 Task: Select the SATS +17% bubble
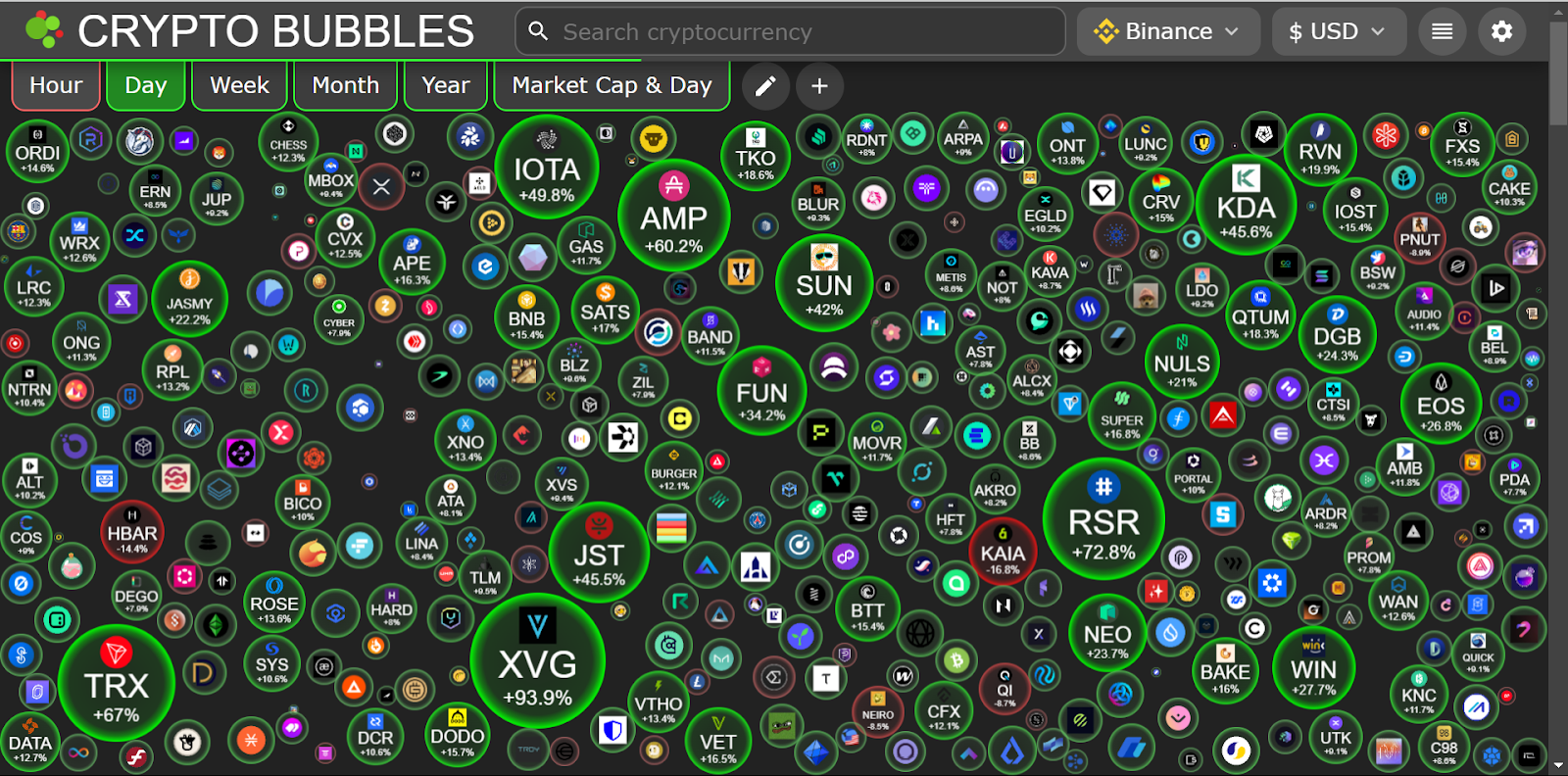point(605,311)
